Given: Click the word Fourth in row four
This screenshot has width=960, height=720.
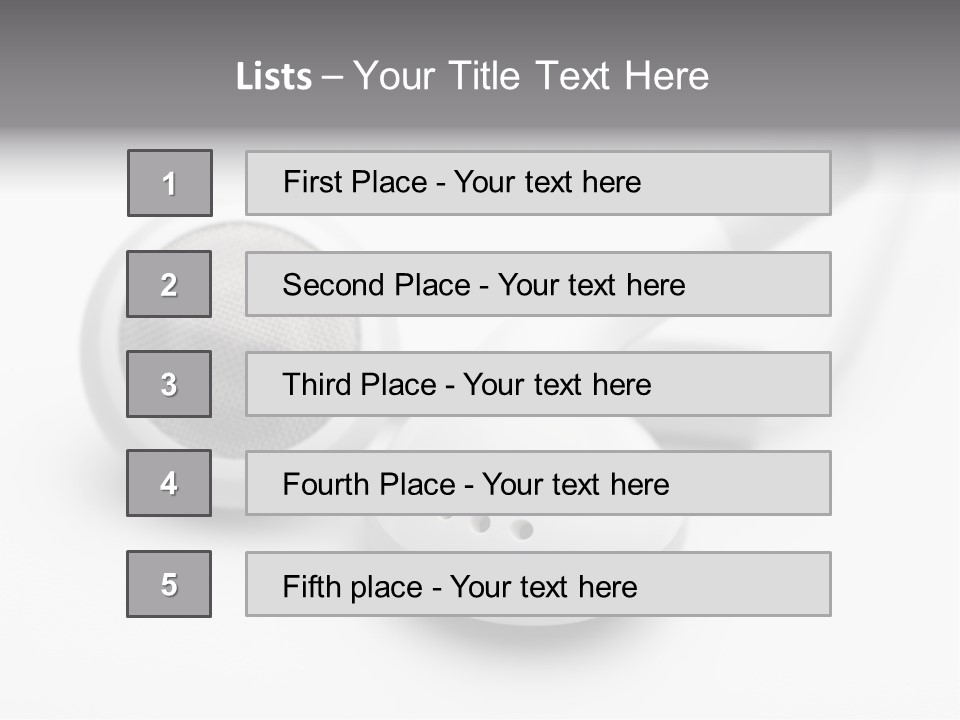Looking at the screenshot, I should pyautogui.click(x=326, y=484).
